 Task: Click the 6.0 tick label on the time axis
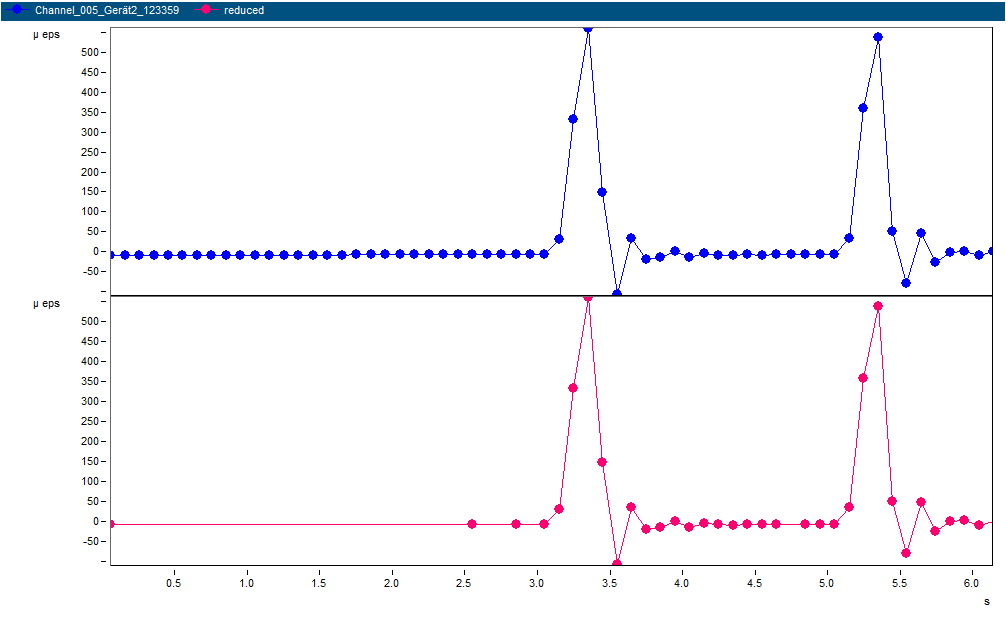pos(972,582)
